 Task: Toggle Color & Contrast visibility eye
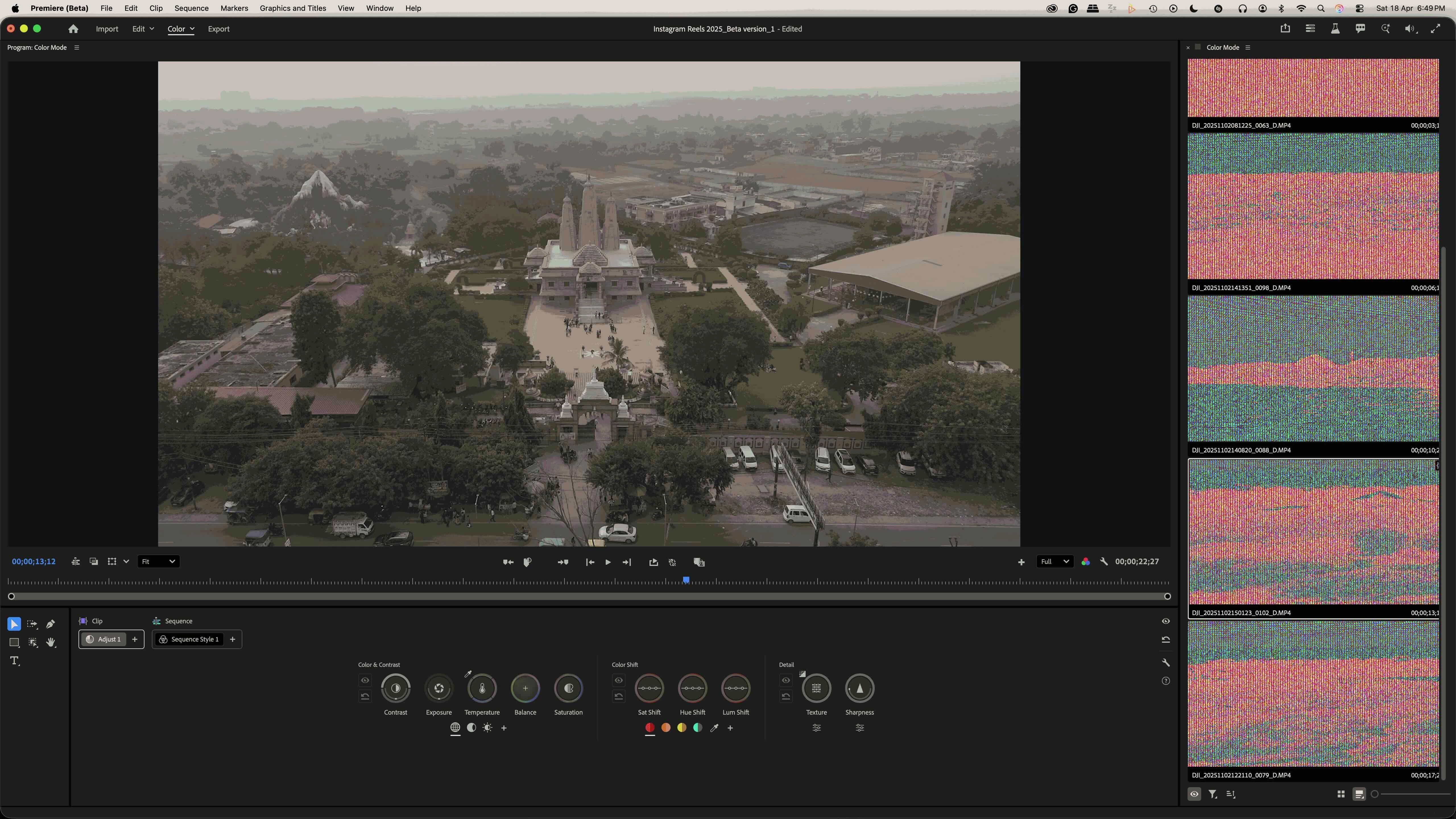(x=365, y=680)
